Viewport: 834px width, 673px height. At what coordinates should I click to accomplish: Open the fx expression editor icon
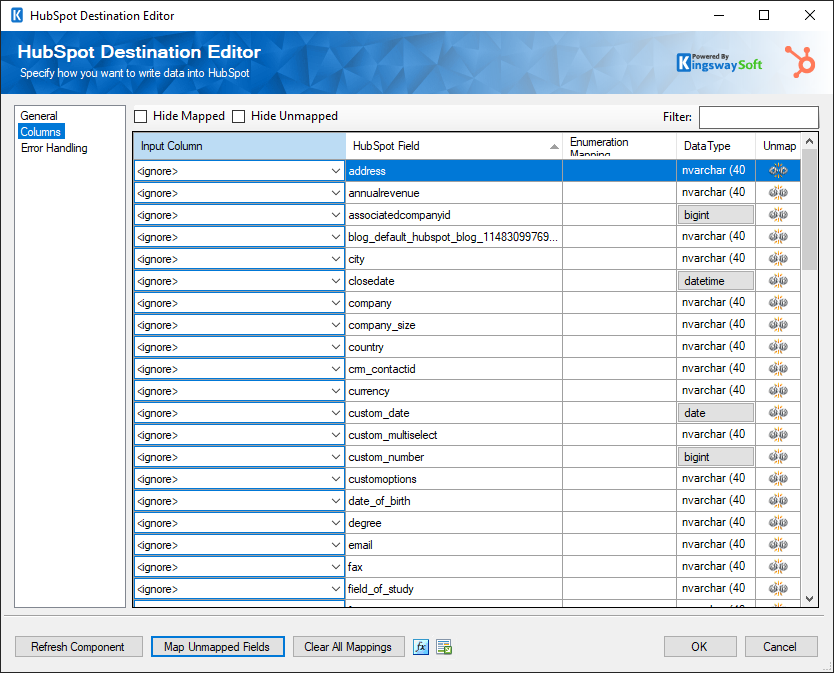coord(421,647)
